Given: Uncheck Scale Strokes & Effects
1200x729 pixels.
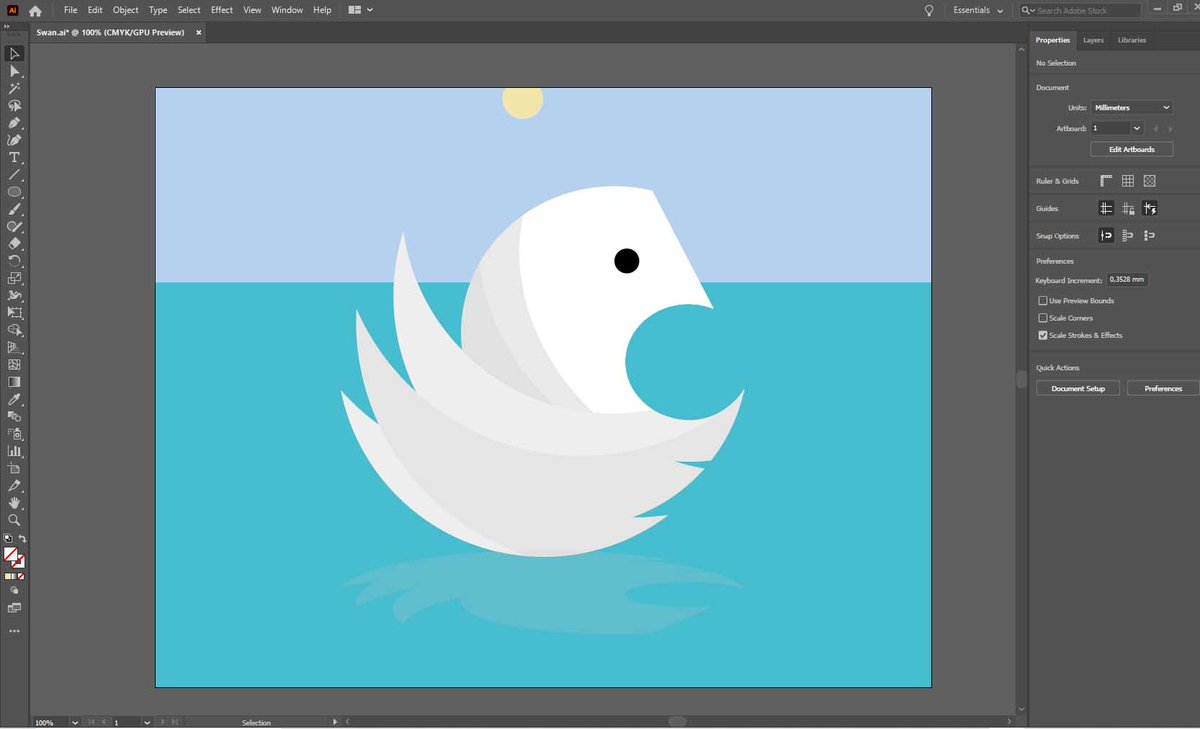Looking at the screenshot, I should point(1043,335).
